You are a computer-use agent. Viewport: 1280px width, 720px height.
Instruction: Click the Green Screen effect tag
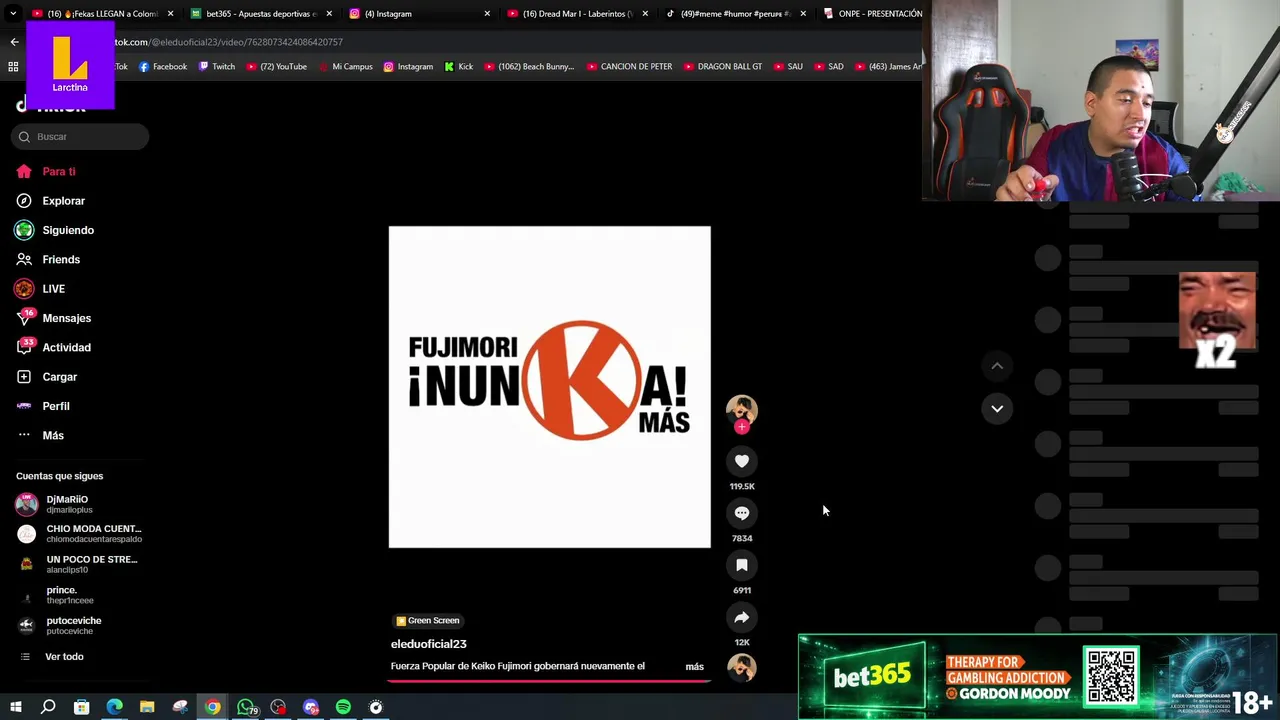(428, 620)
